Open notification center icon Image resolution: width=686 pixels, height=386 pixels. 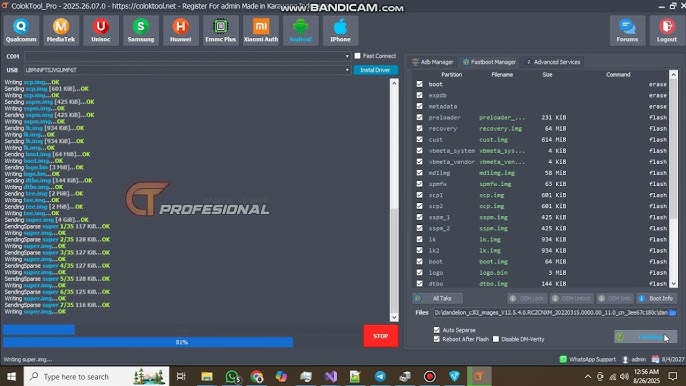point(673,376)
